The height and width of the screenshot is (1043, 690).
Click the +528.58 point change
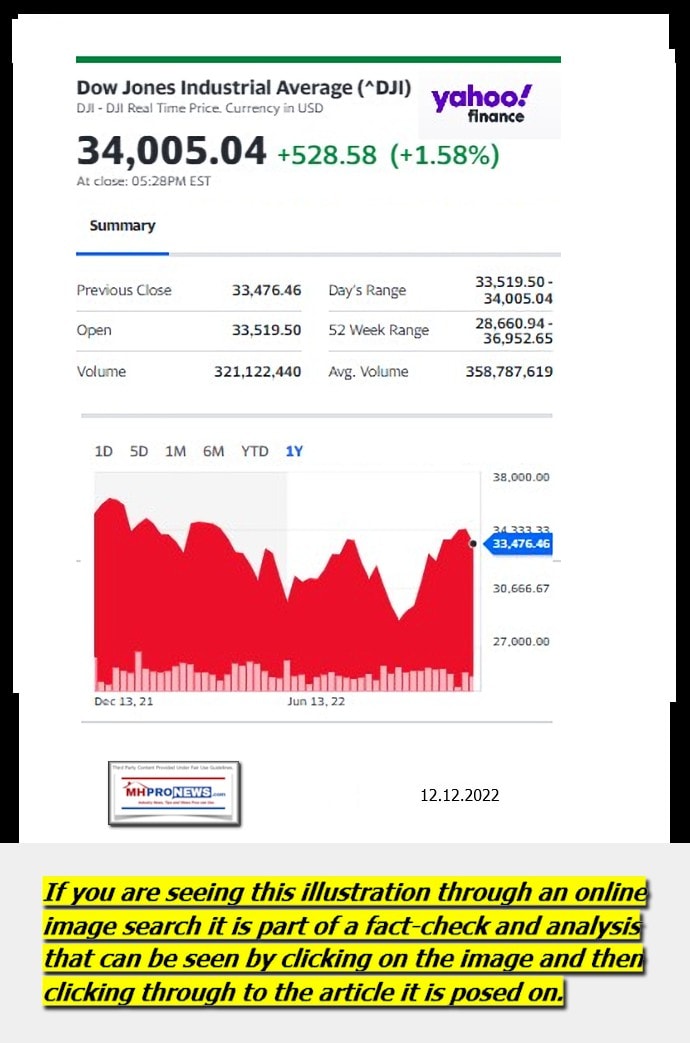327,155
